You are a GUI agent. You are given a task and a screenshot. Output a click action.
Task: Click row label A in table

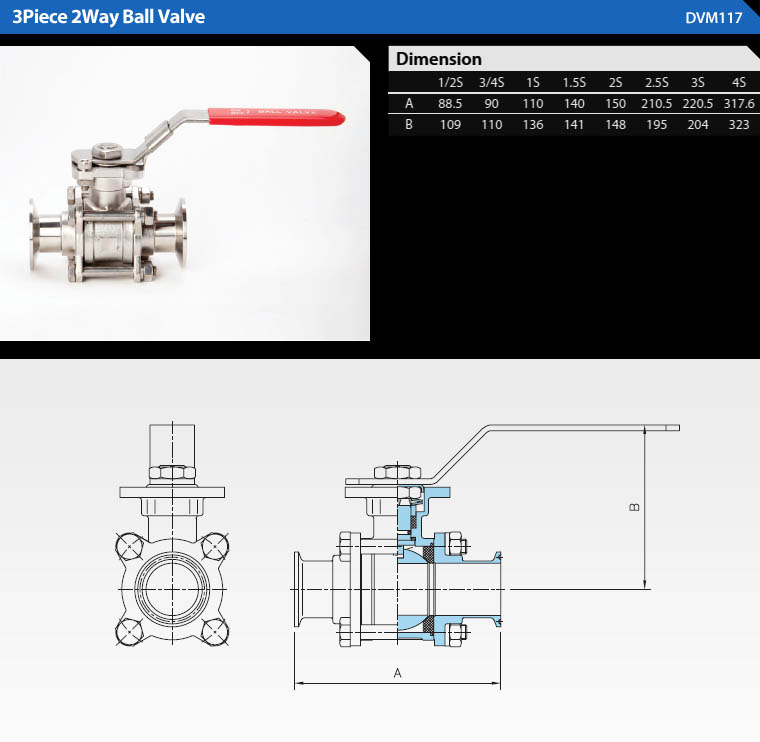pyautogui.click(x=409, y=103)
